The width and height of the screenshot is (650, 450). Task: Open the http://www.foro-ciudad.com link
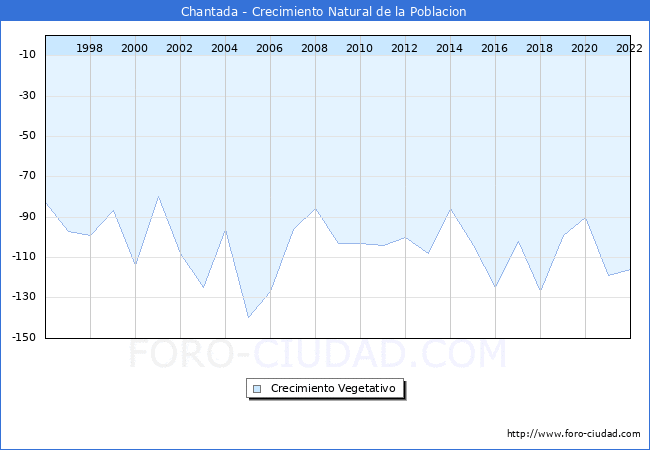pyautogui.click(x=574, y=433)
